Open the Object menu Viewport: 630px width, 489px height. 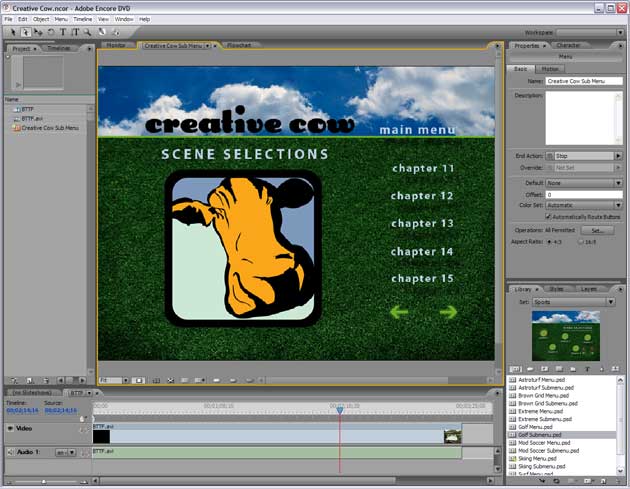(x=41, y=19)
